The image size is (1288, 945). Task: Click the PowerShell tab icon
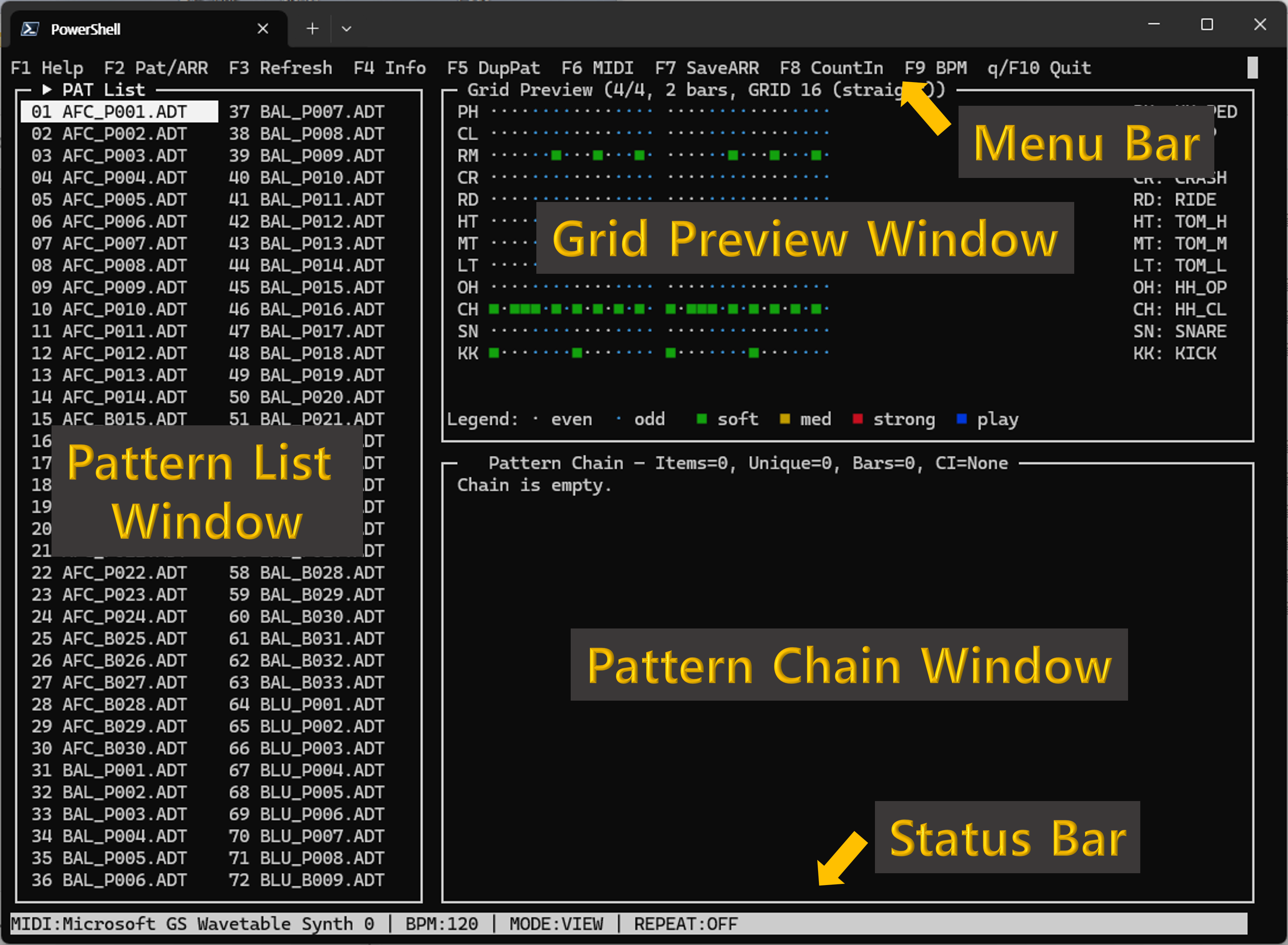click(30, 29)
